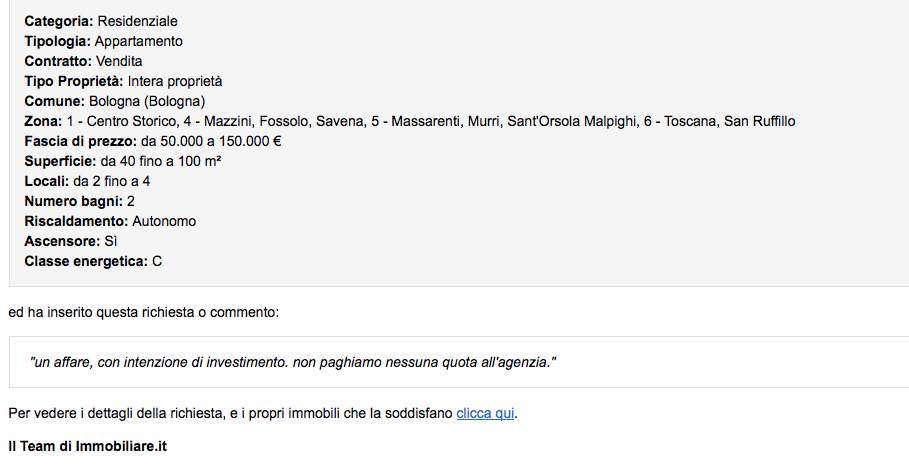Click the bold "Zona:" label
Viewport: 909px width, 467px height.
[x=42, y=121]
